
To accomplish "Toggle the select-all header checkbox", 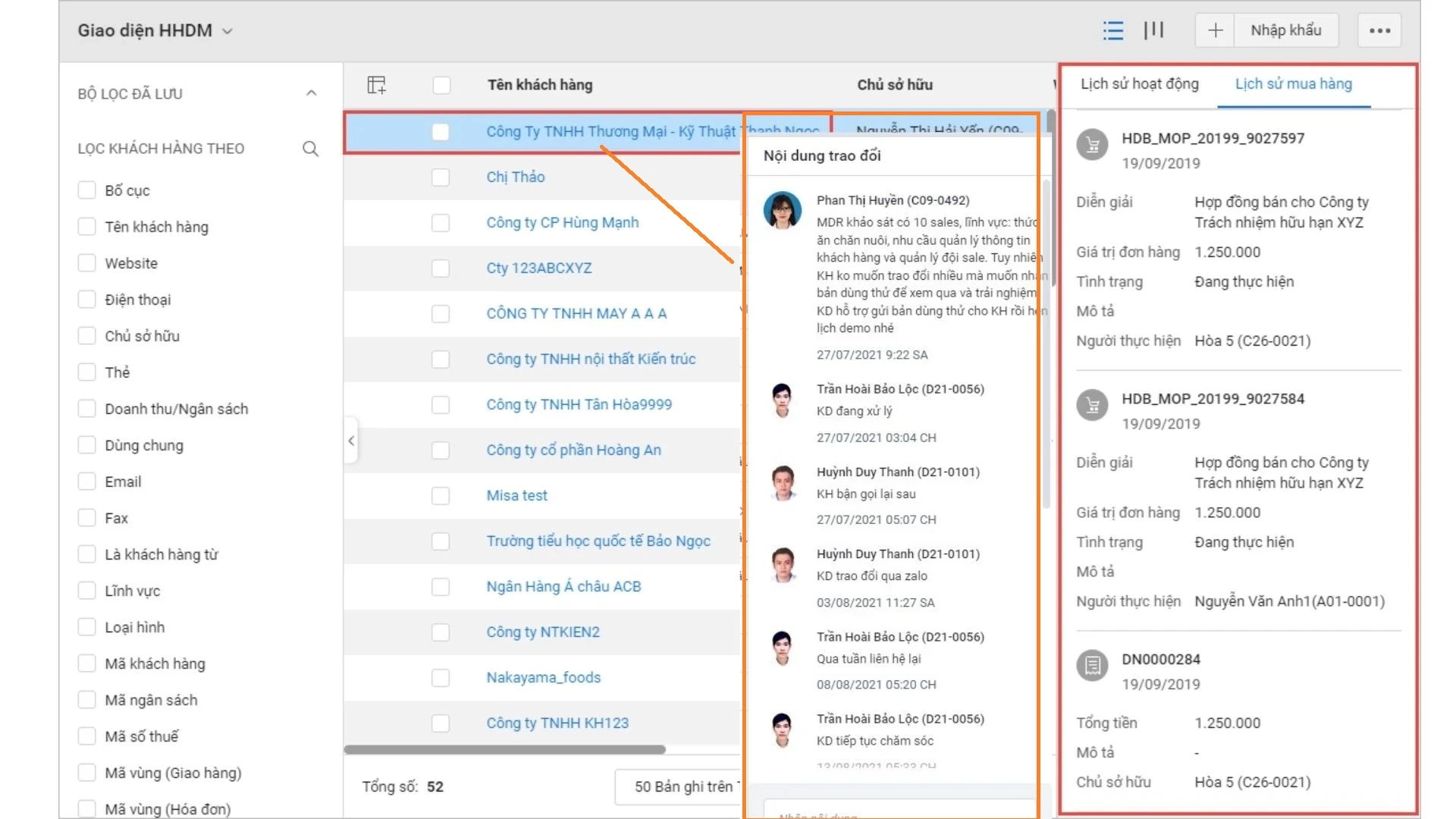I will pos(441,85).
